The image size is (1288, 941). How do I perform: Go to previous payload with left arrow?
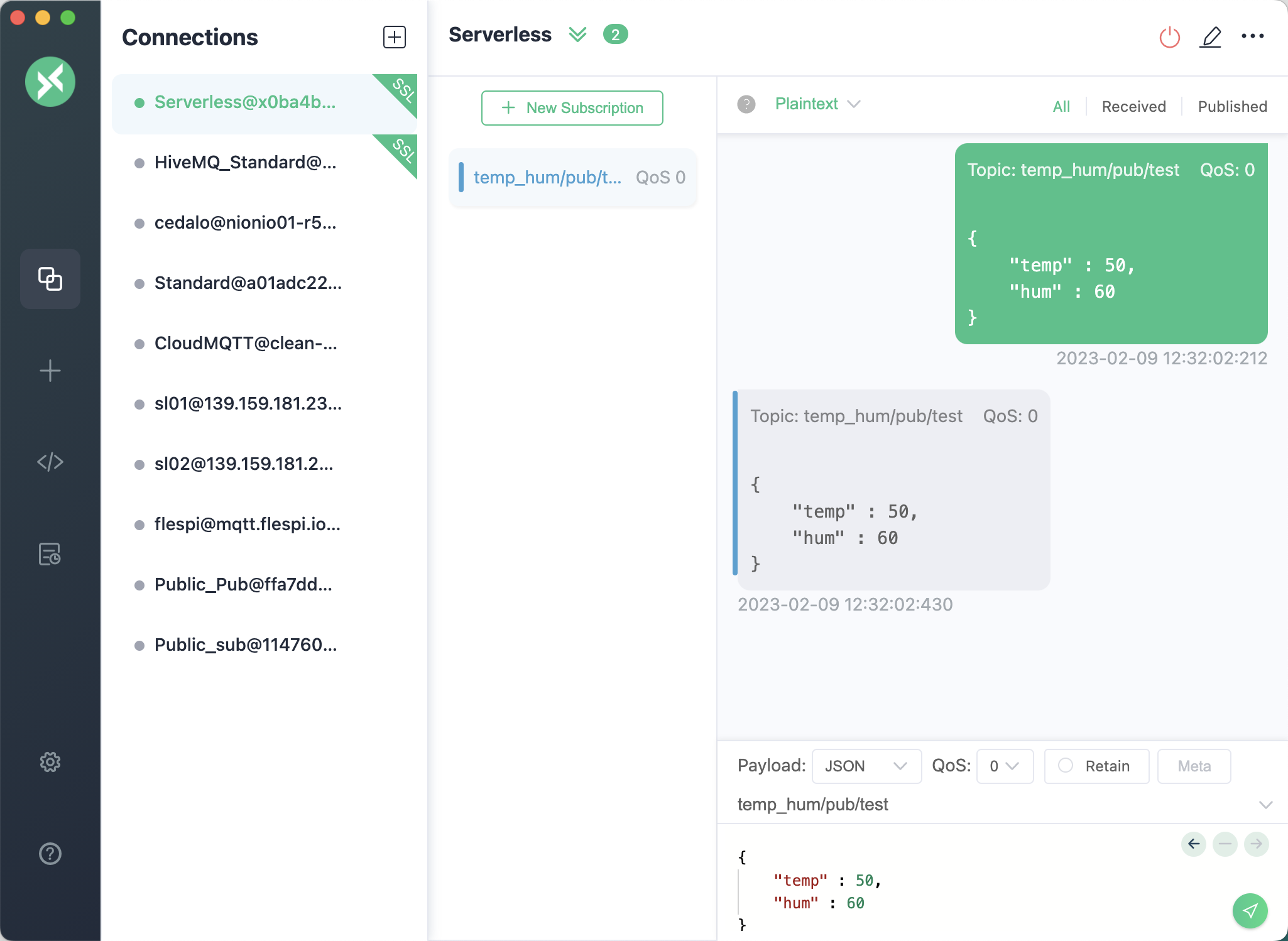coord(1194,844)
